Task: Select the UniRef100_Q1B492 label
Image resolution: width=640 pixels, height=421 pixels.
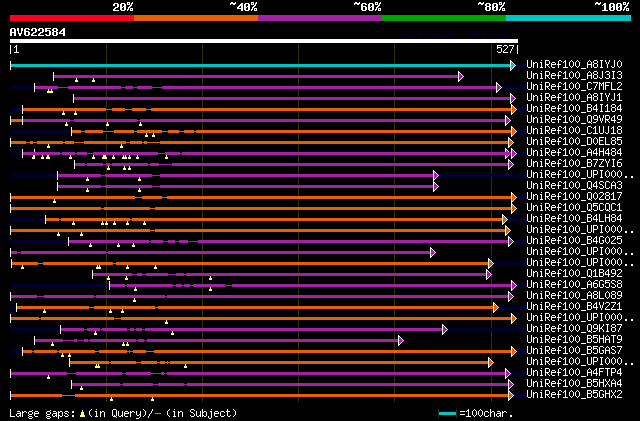Action: 574,273
